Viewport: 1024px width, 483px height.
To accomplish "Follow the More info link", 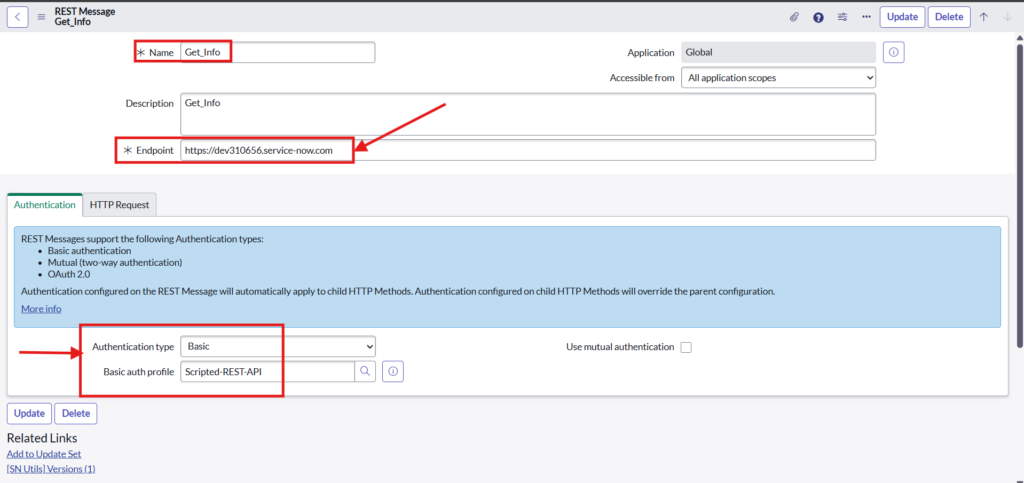I will click(41, 309).
